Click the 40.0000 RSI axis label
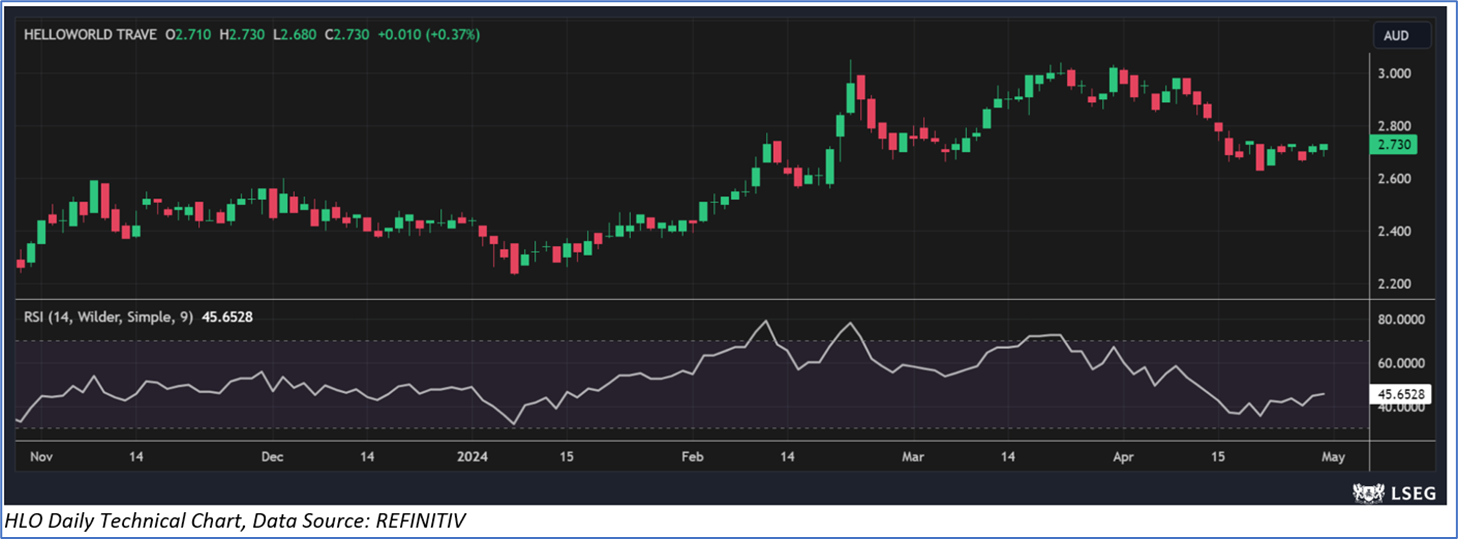This screenshot has width=1458, height=539. click(x=1399, y=408)
